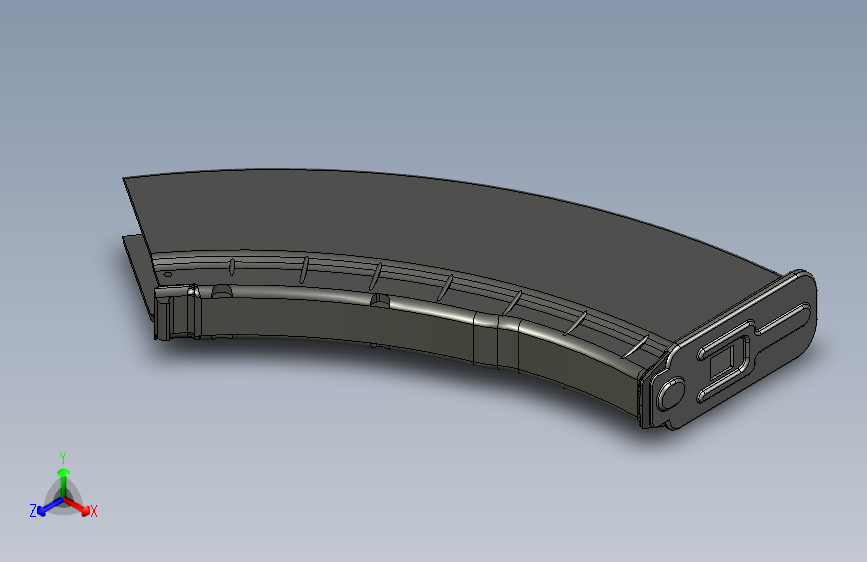Select the round button on the magazine base plate
Screen dimensions: 867x562
671,393
